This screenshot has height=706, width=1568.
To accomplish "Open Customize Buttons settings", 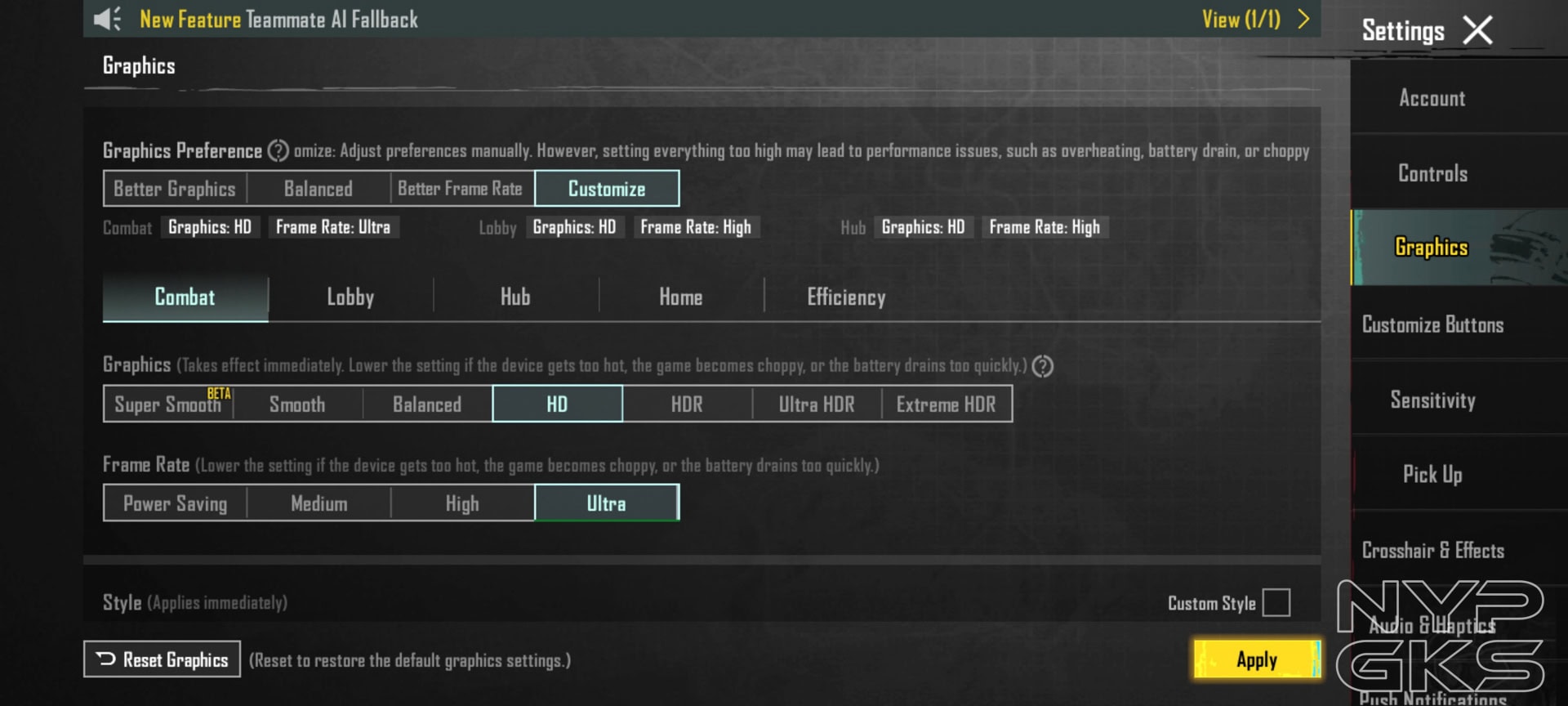I will click(1432, 325).
